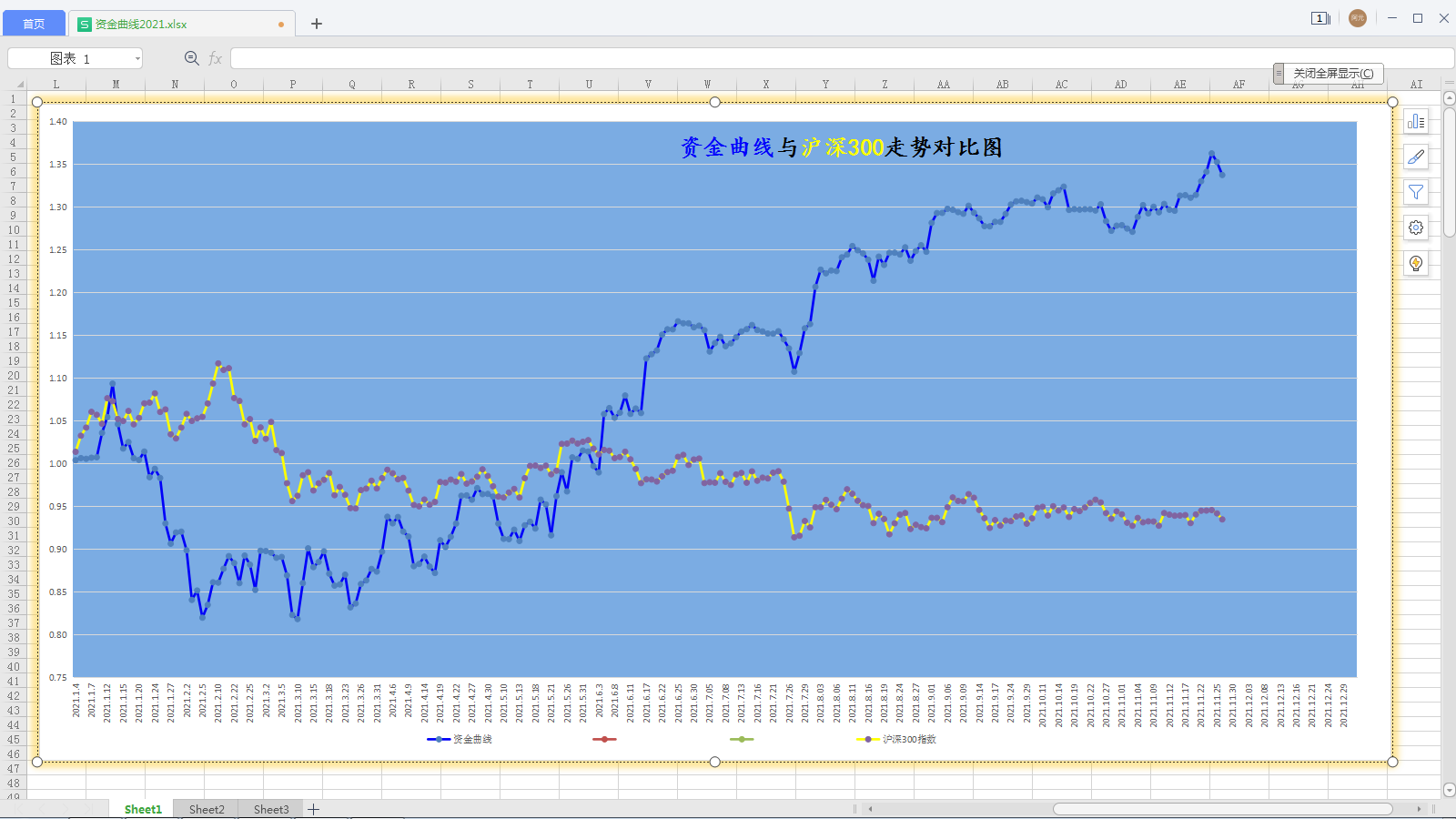Open chart settings gear icon

1416,227
